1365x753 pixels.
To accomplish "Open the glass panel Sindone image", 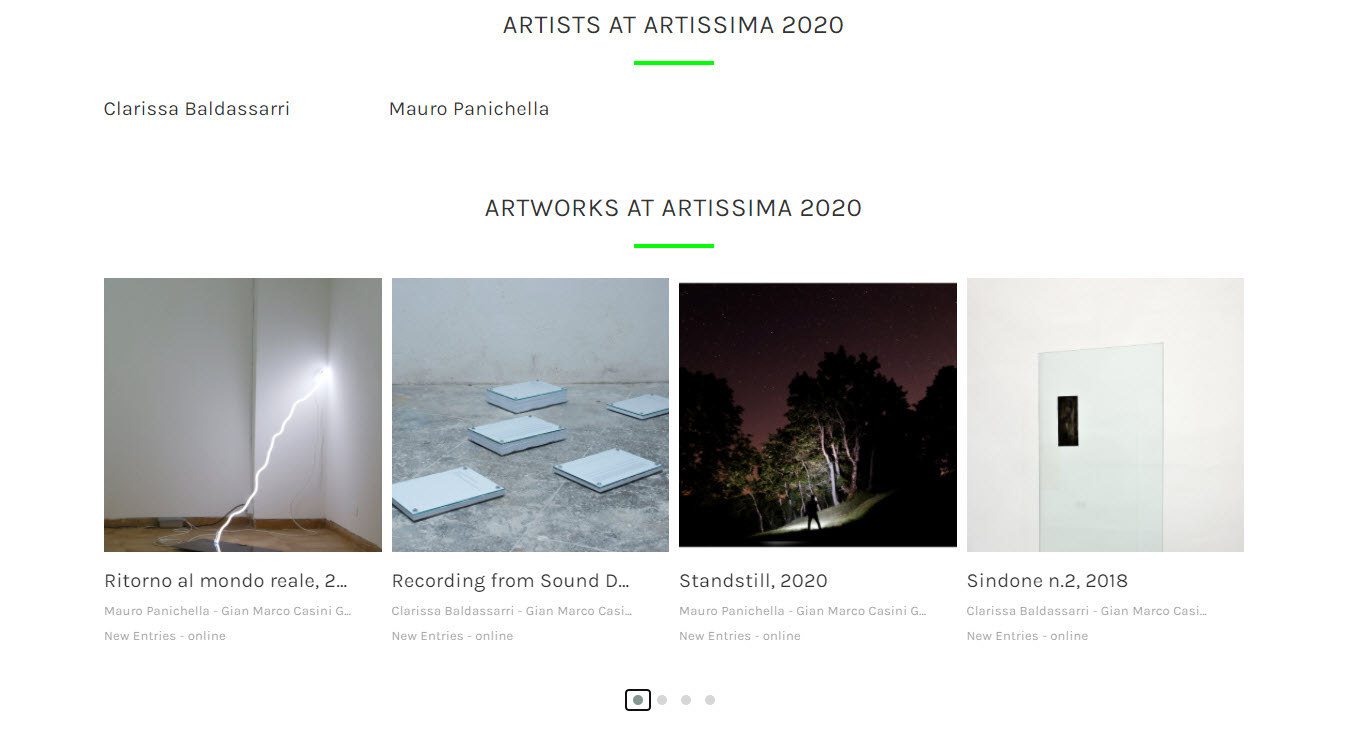I will (x=1105, y=415).
